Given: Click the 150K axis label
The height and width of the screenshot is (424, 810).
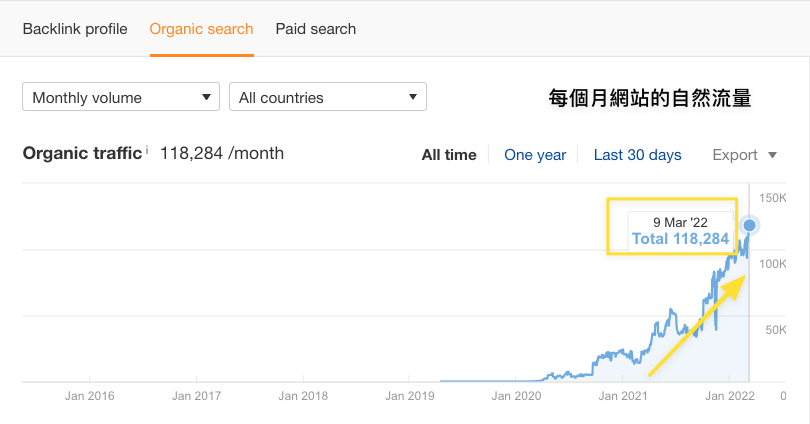Looking at the screenshot, I should coord(774,197).
